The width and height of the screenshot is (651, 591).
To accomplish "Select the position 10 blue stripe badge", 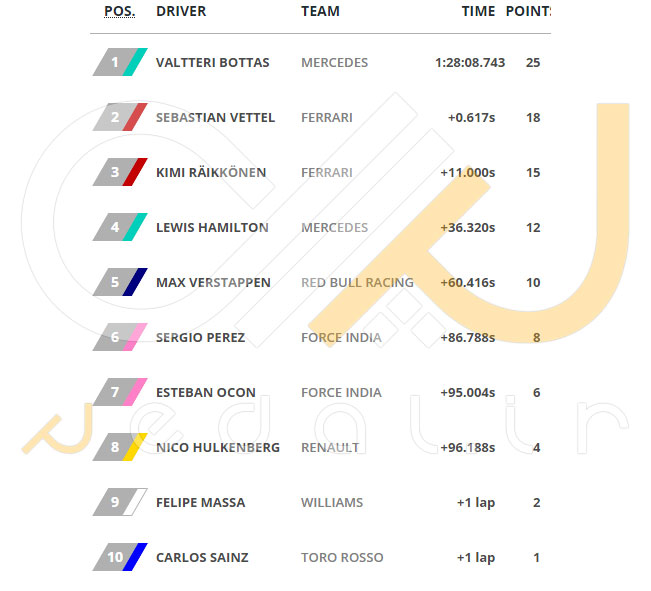I will 120,557.
